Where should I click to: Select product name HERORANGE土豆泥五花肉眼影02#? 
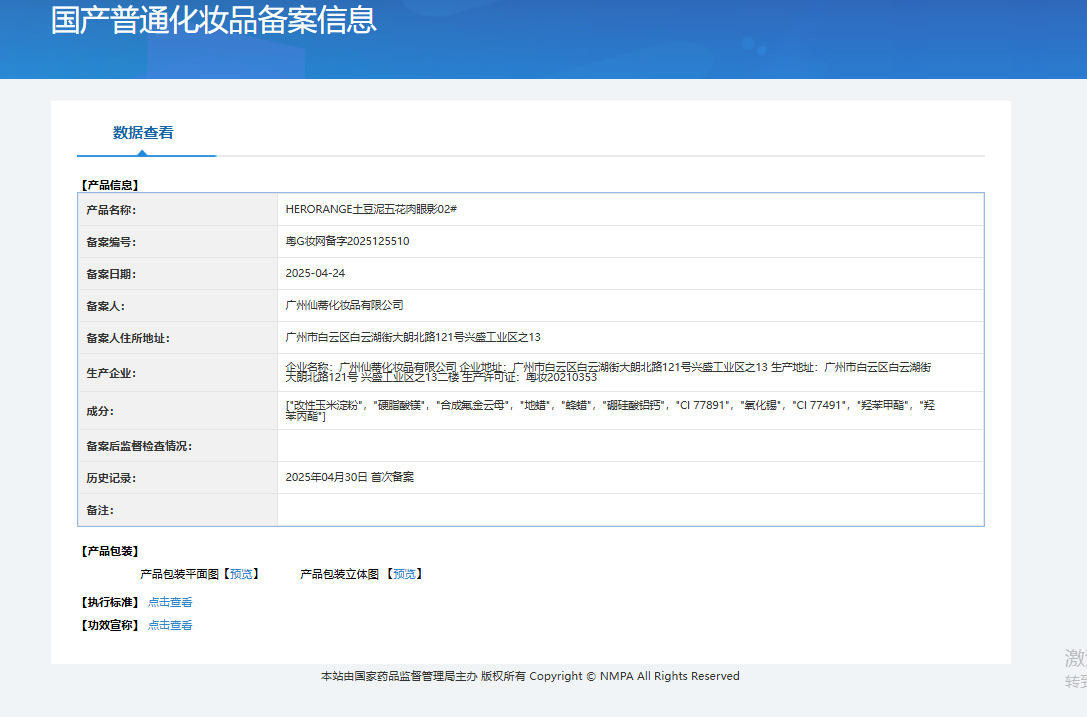(x=371, y=209)
